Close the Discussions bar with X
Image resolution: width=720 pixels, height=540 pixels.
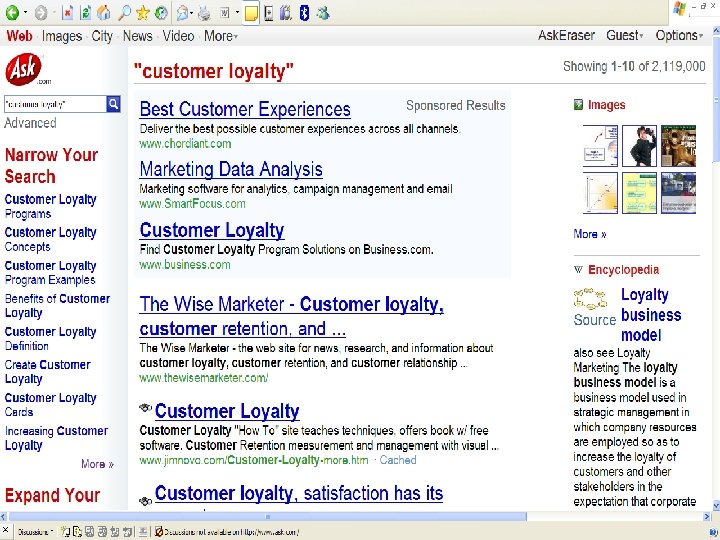click(x=6, y=530)
